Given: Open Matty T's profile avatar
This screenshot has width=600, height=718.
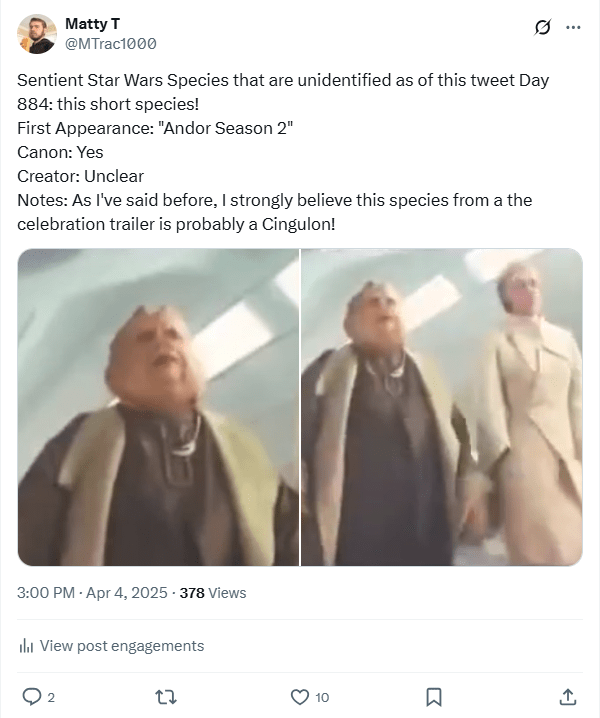Looking at the screenshot, I should pos(37,34).
